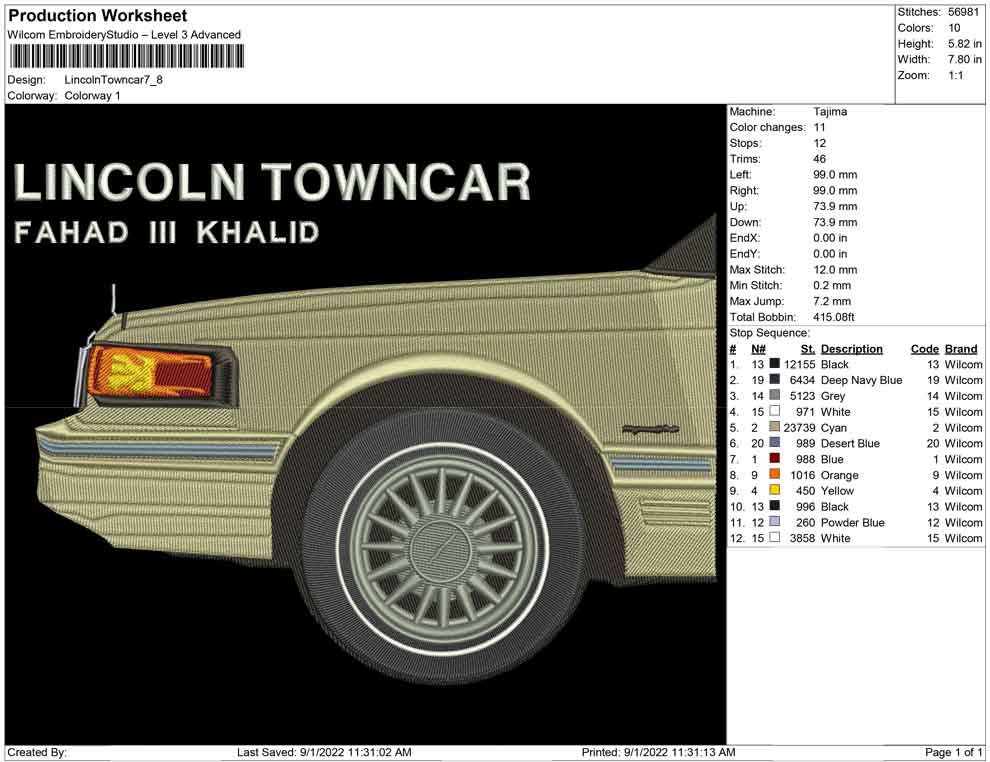
Task: Click the 'Yellow' description text
Action: click(x=837, y=491)
